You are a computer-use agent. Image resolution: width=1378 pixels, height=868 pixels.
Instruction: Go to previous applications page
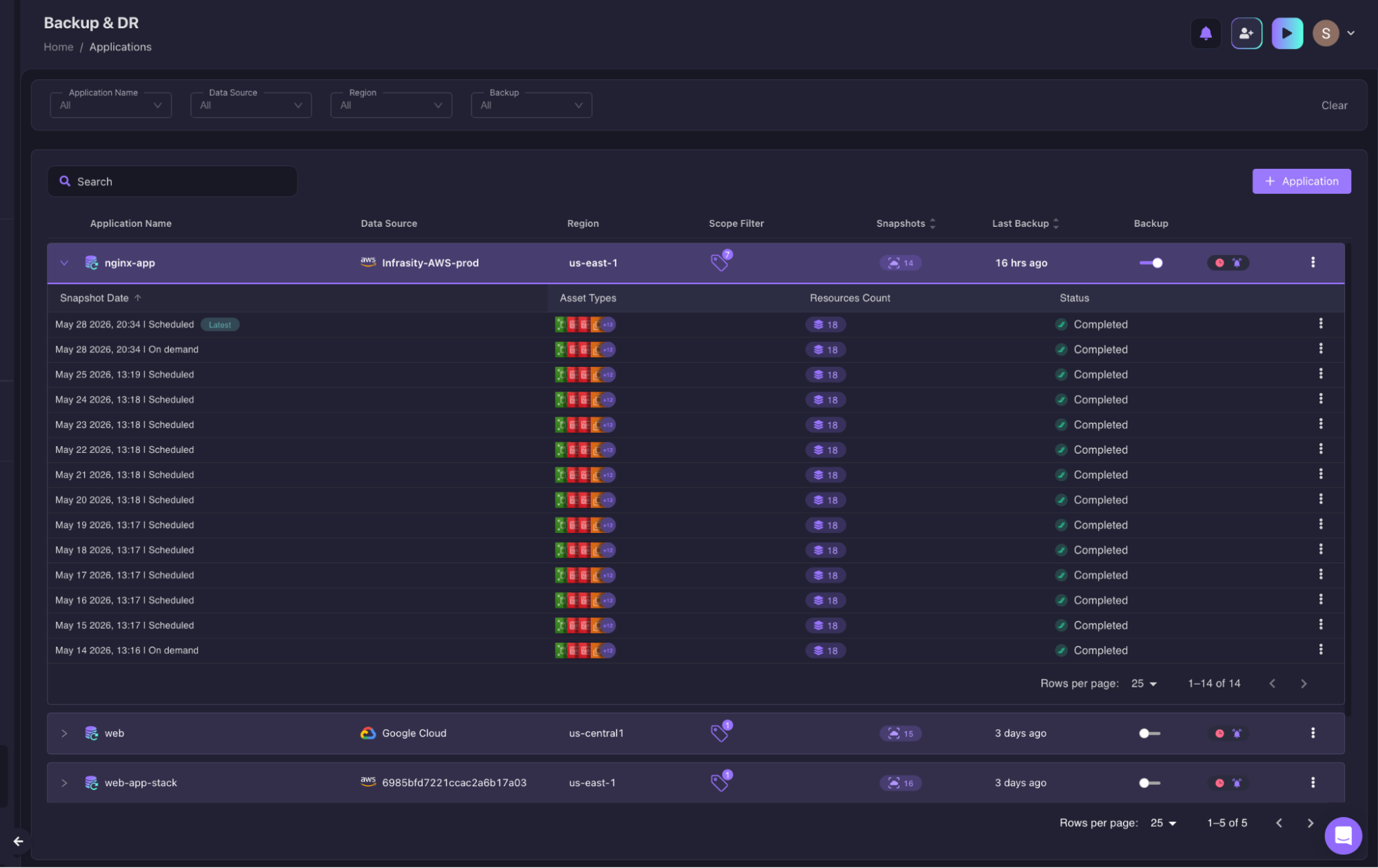[x=1279, y=823]
